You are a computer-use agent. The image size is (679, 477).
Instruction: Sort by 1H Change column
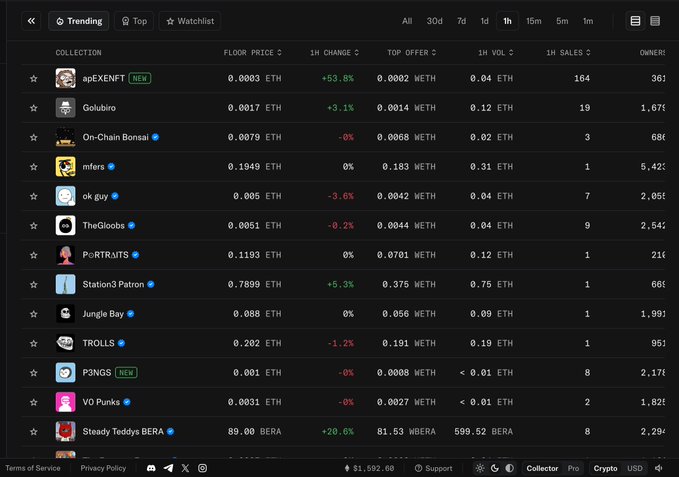(x=334, y=52)
